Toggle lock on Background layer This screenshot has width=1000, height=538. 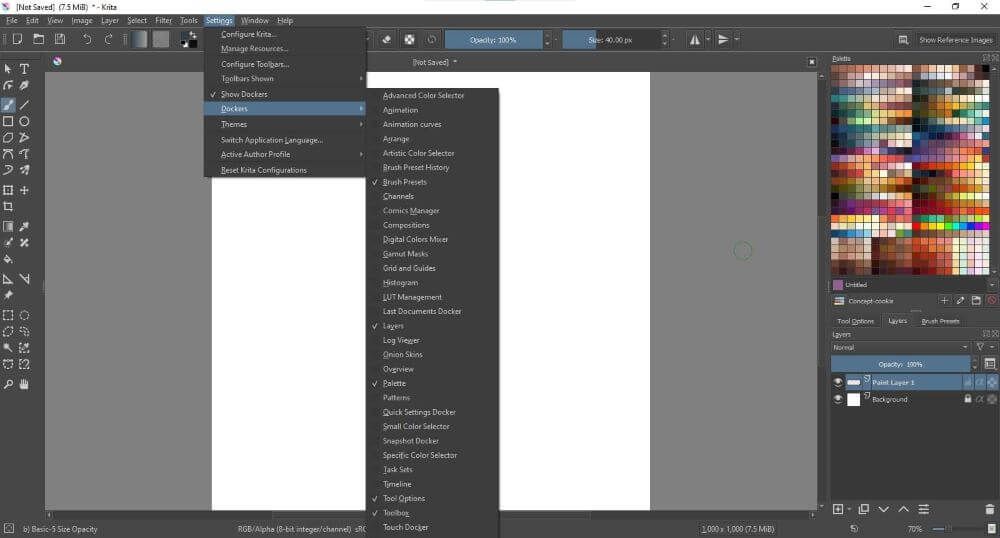[967, 399]
